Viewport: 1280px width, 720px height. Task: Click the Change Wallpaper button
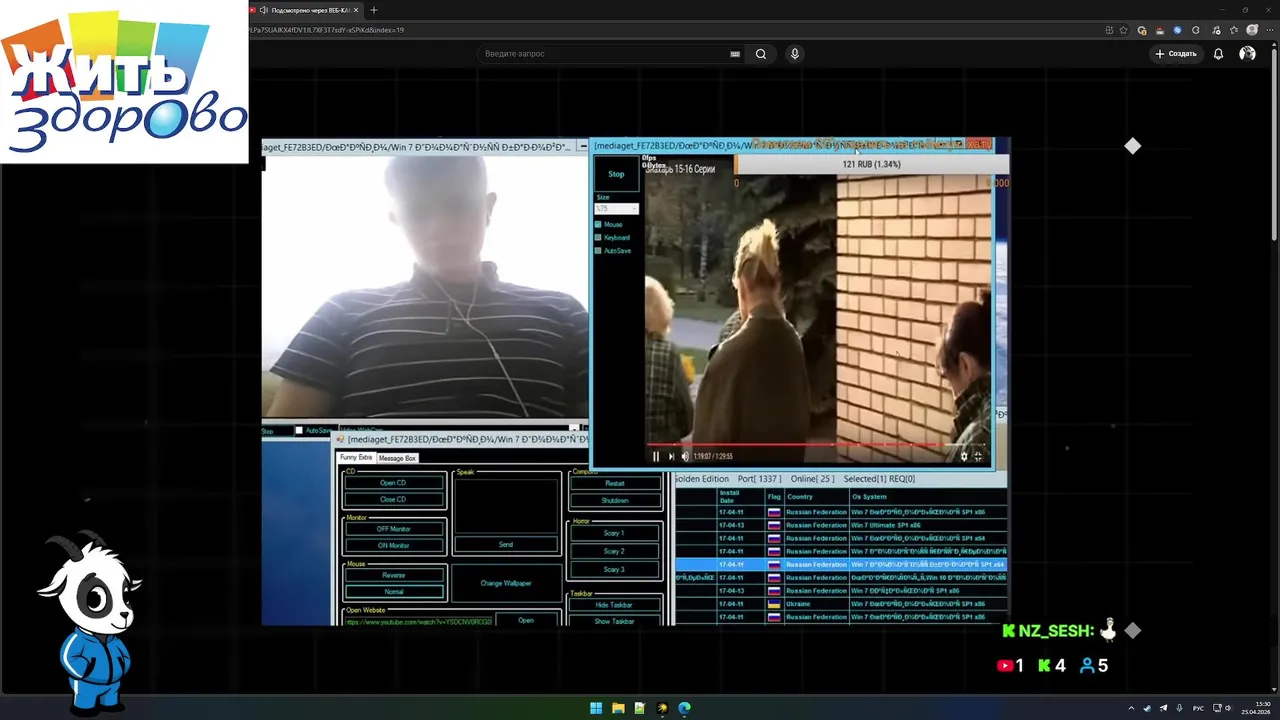[x=506, y=583]
